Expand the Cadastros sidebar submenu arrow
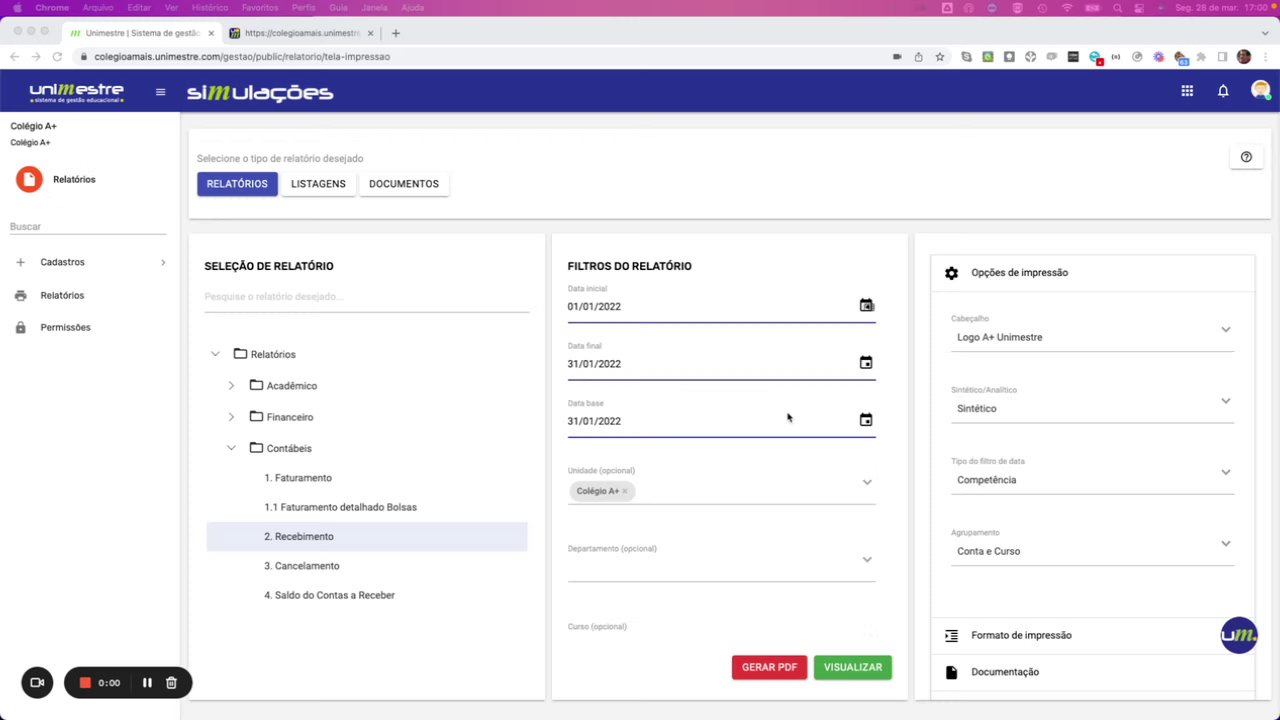This screenshot has width=1280, height=720. coord(163,262)
